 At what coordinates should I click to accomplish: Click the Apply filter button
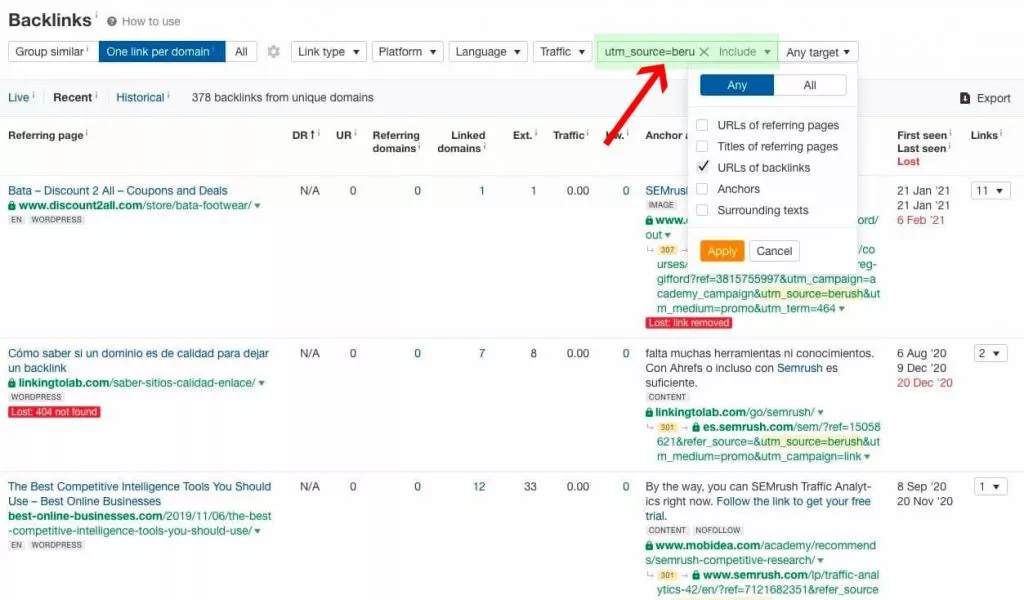point(722,251)
